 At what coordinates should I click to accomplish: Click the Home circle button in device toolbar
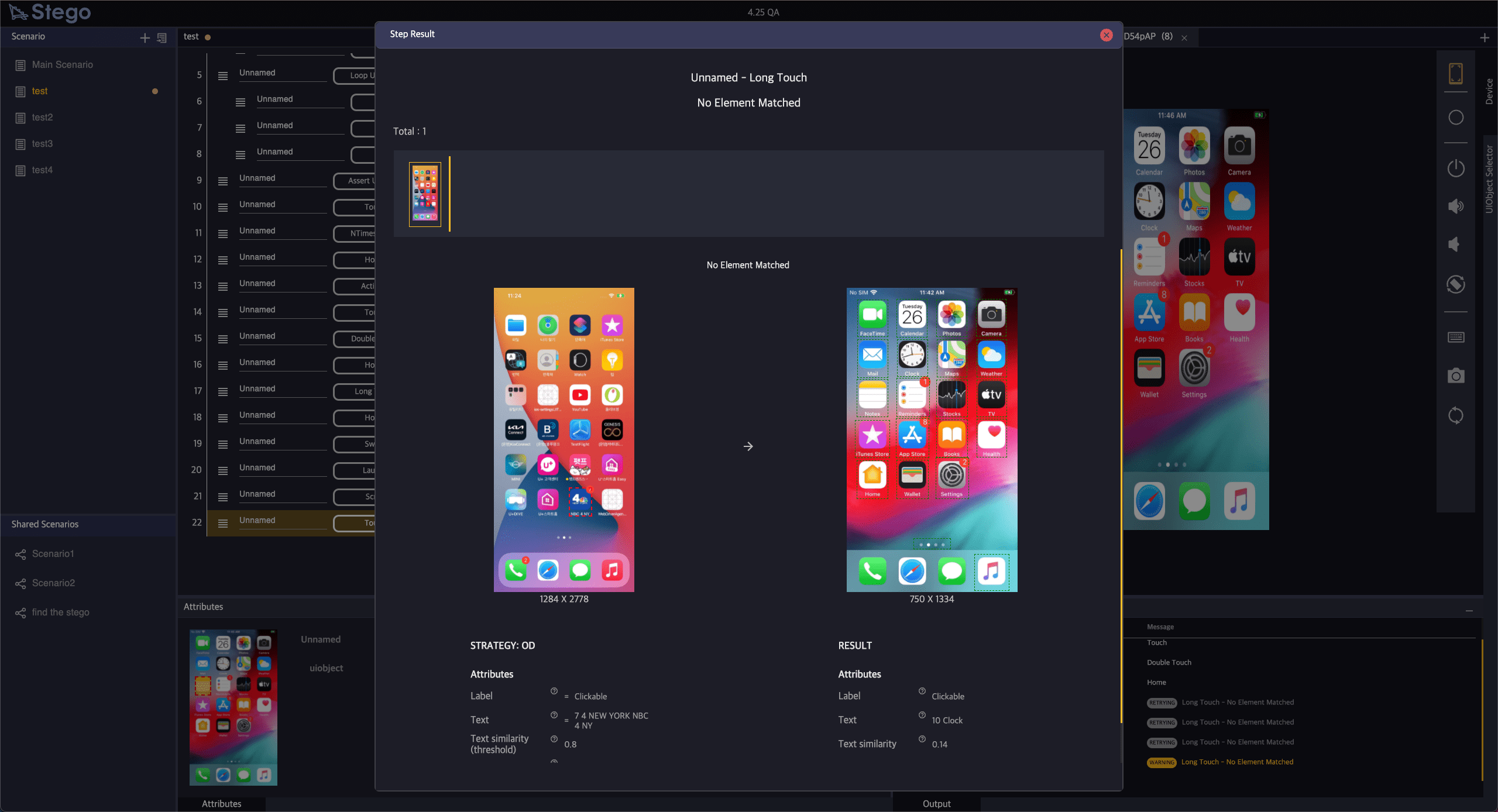pos(1456,118)
